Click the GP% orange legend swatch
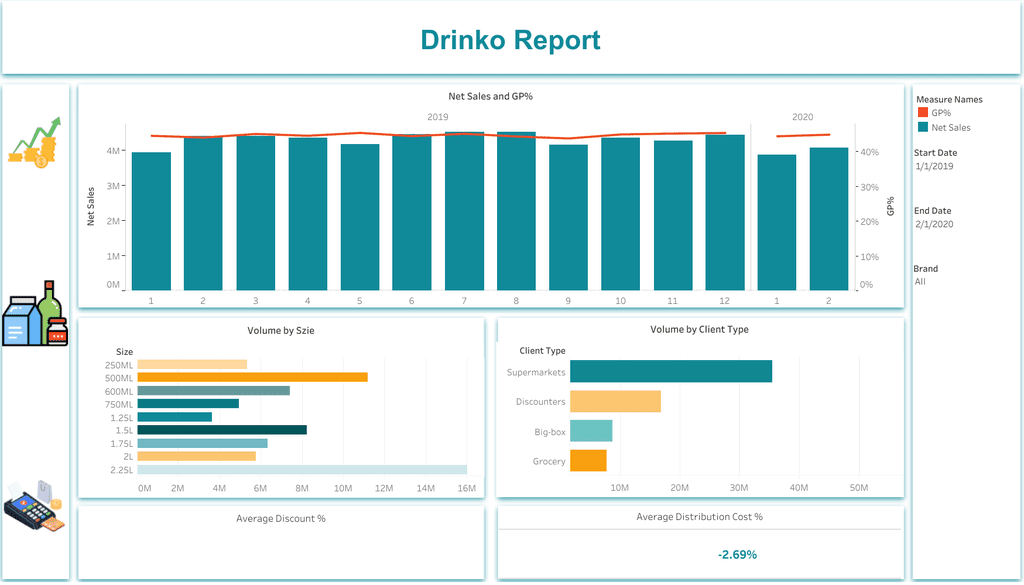 click(x=921, y=113)
